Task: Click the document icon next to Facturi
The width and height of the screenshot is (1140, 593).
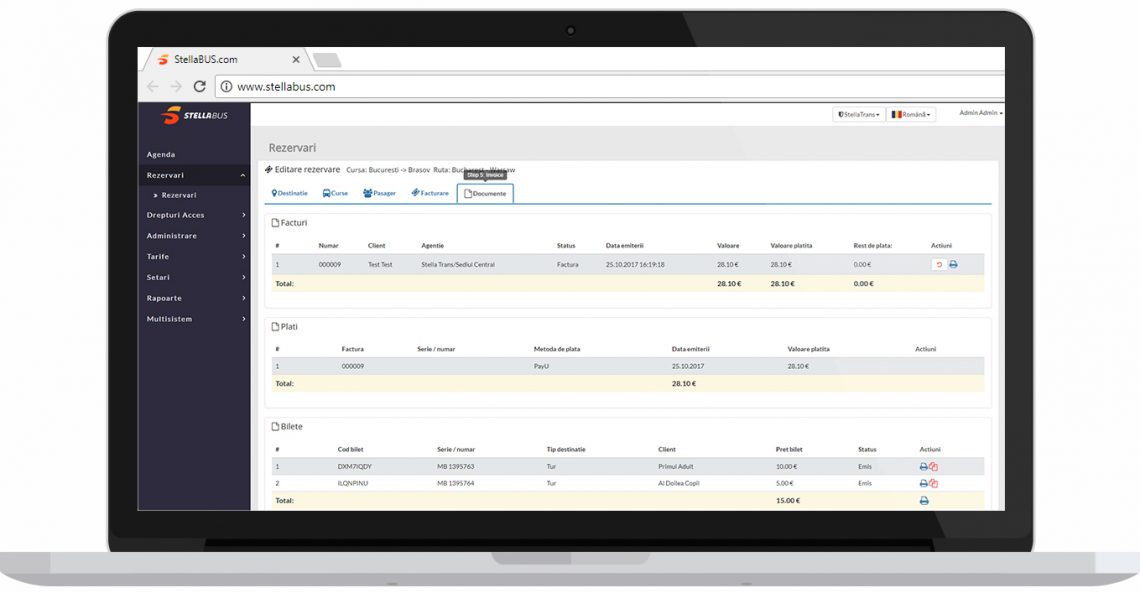Action: [x=276, y=223]
